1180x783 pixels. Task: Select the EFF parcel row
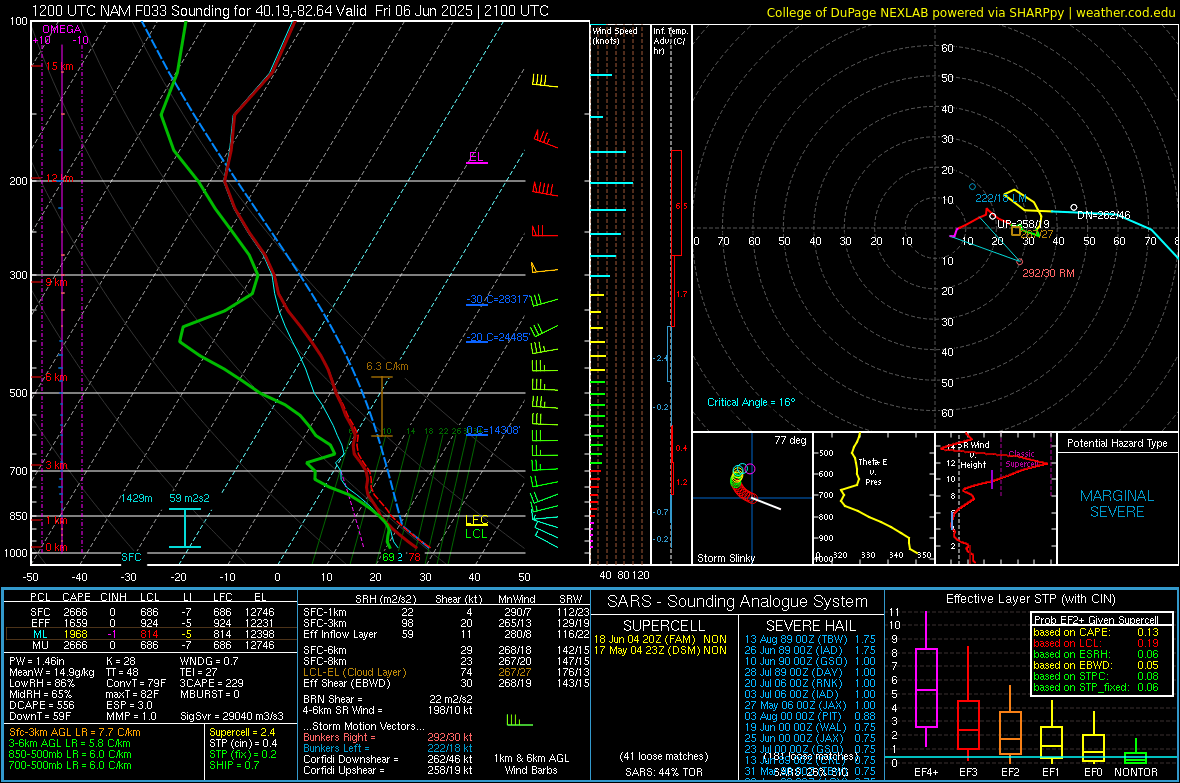click(x=151, y=623)
